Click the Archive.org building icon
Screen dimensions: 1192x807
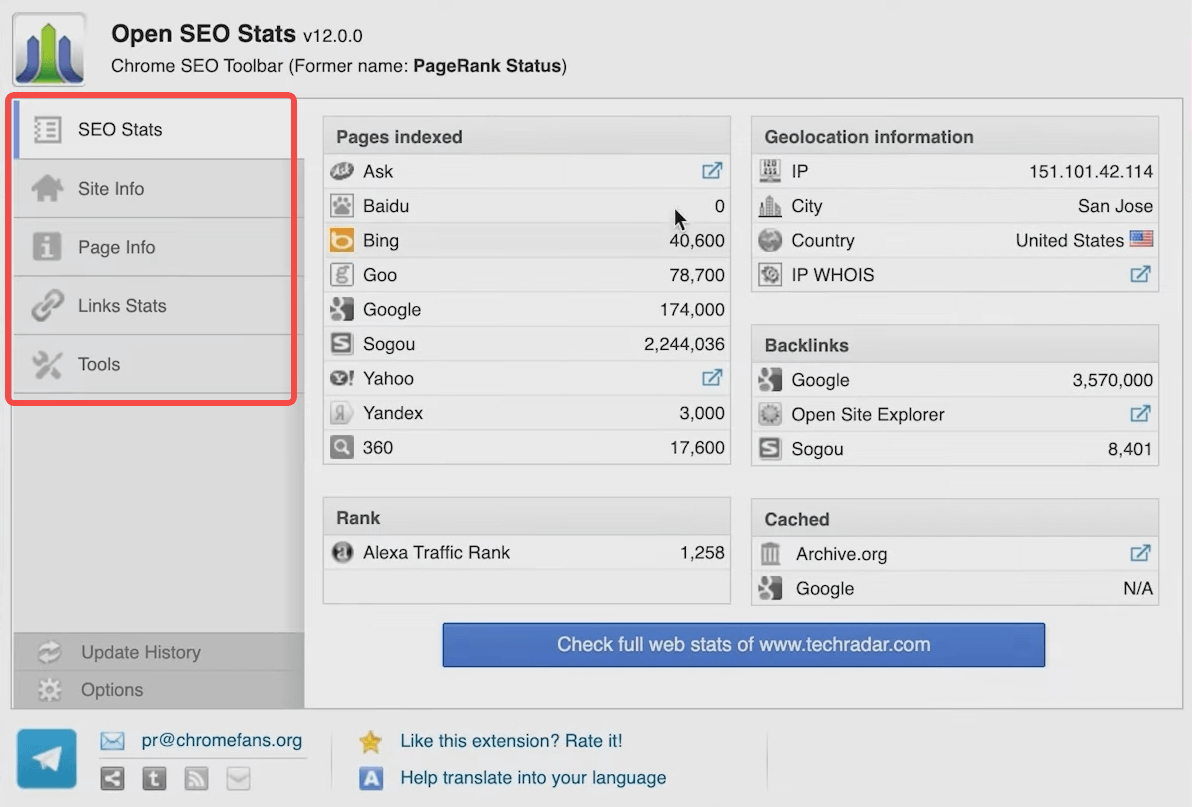pos(770,553)
